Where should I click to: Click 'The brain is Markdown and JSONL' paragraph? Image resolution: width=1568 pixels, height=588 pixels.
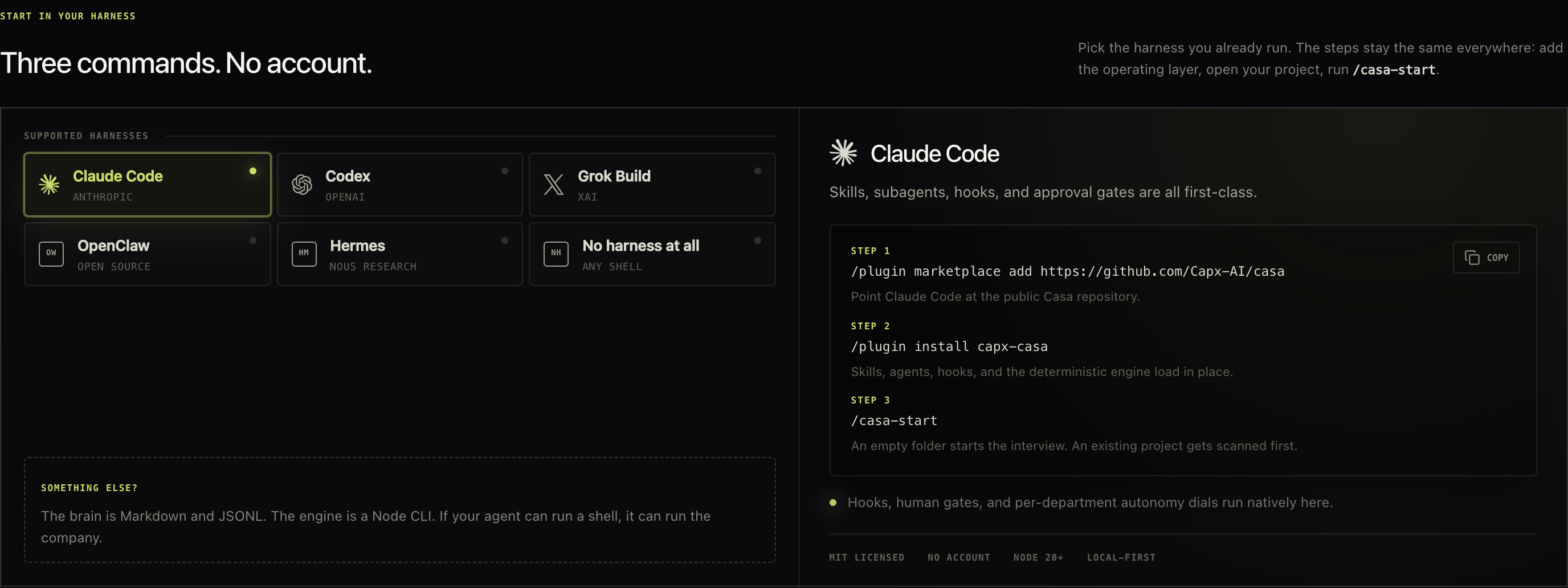[375, 527]
